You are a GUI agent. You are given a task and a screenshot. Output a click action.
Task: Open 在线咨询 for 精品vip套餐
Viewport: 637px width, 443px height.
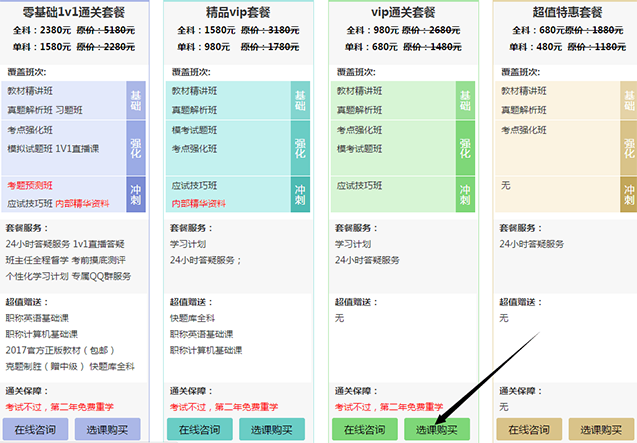point(199,429)
